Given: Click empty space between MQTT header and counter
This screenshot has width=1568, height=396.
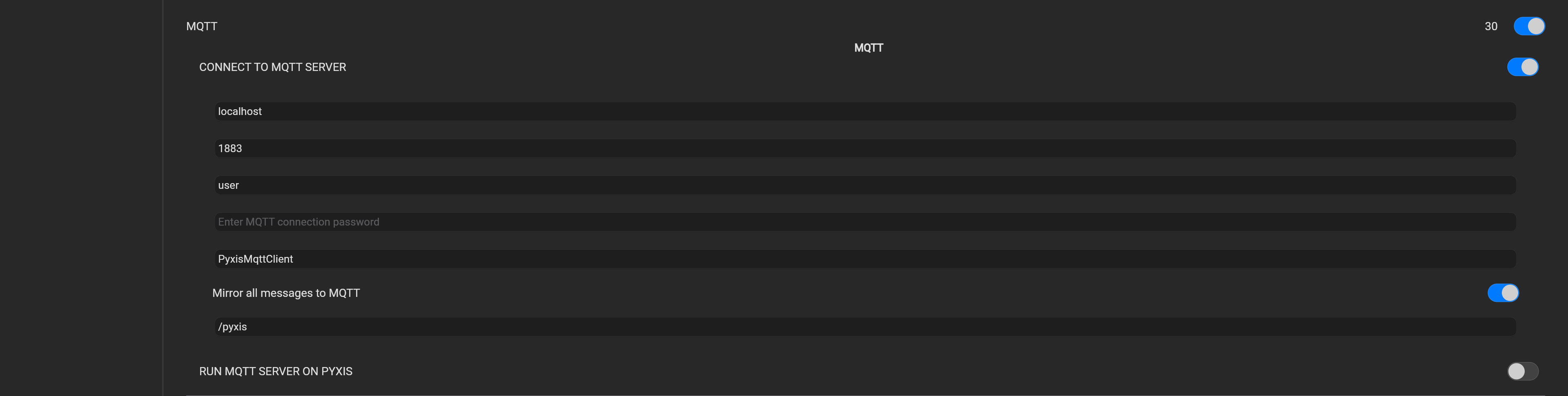Looking at the screenshot, I should [852, 24].
